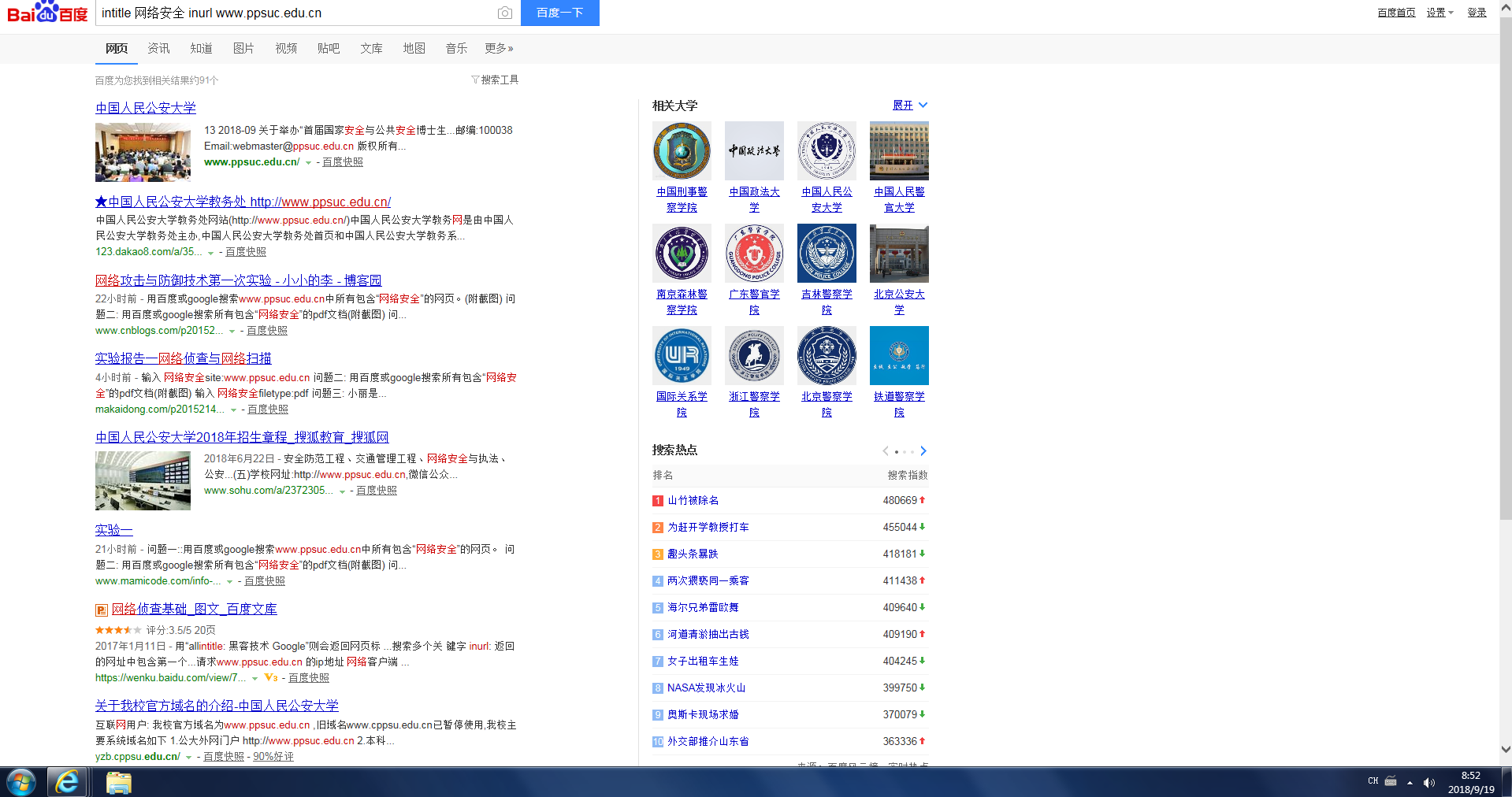Open the 北京警察学院 emblem
This screenshot has width=1512, height=797.
click(x=827, y=355)
